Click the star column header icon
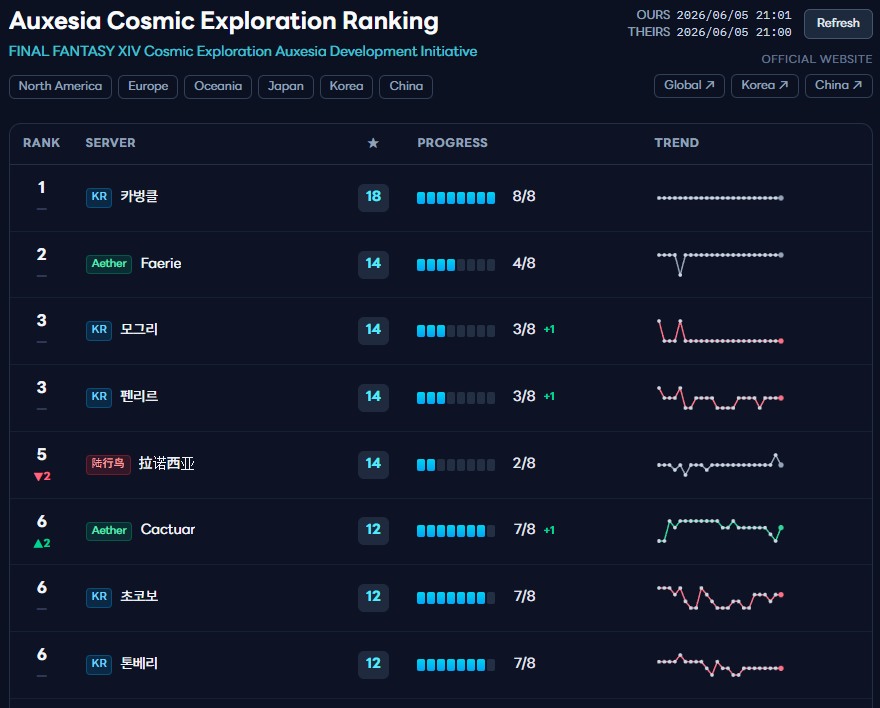This screenshot has height=708, width=880. [x=373, y=143]
